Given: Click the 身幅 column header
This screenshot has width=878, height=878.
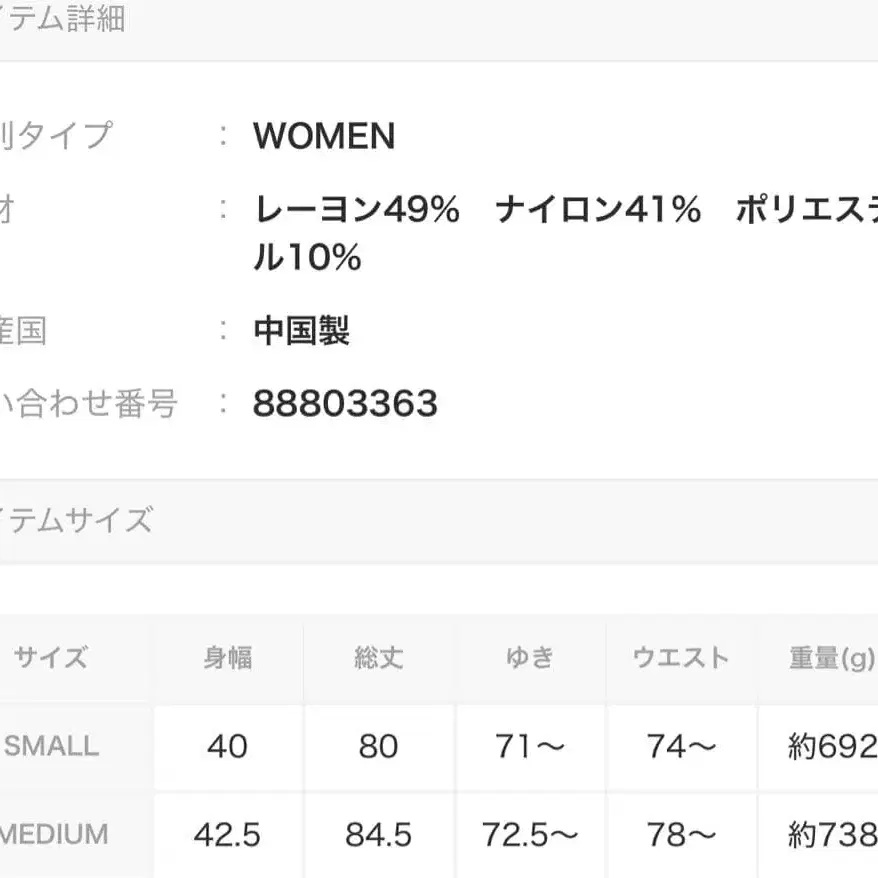Looking at the screenshot, I should click(x=228, y=658).
